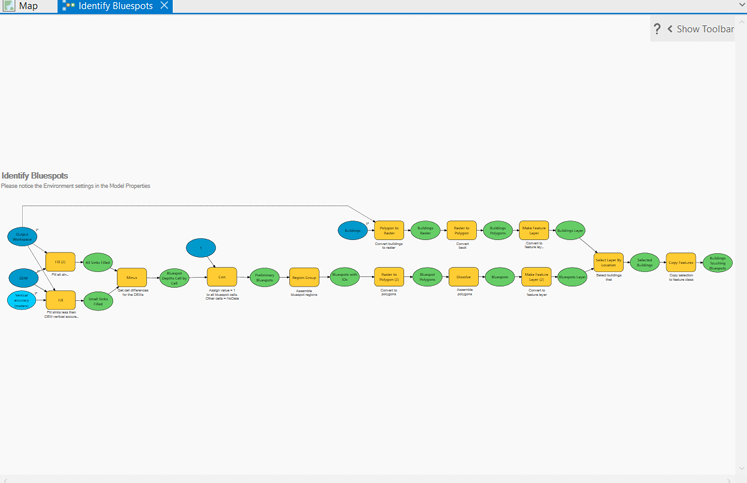Select the Bluespots output oval after Dissolve
Screen dimensions: 747x483
(x=500, y=277)
